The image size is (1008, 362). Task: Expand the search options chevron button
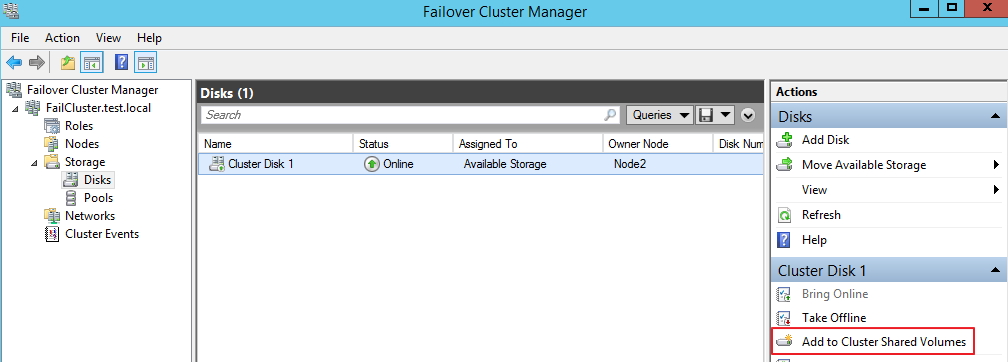coord(747,115)
